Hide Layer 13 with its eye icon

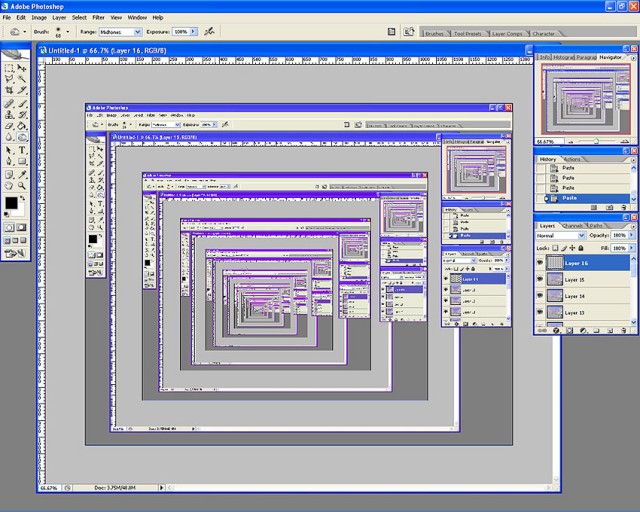pos(540,312)
